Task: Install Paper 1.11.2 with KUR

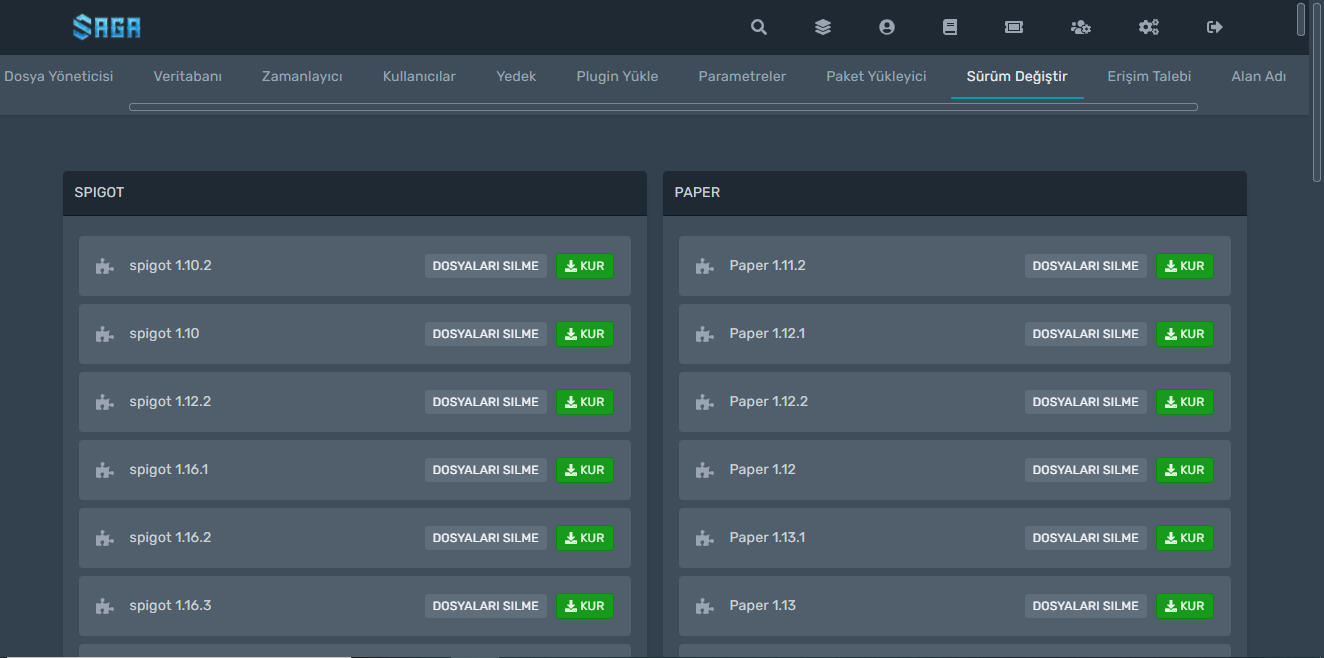Action: point(1185,266)
